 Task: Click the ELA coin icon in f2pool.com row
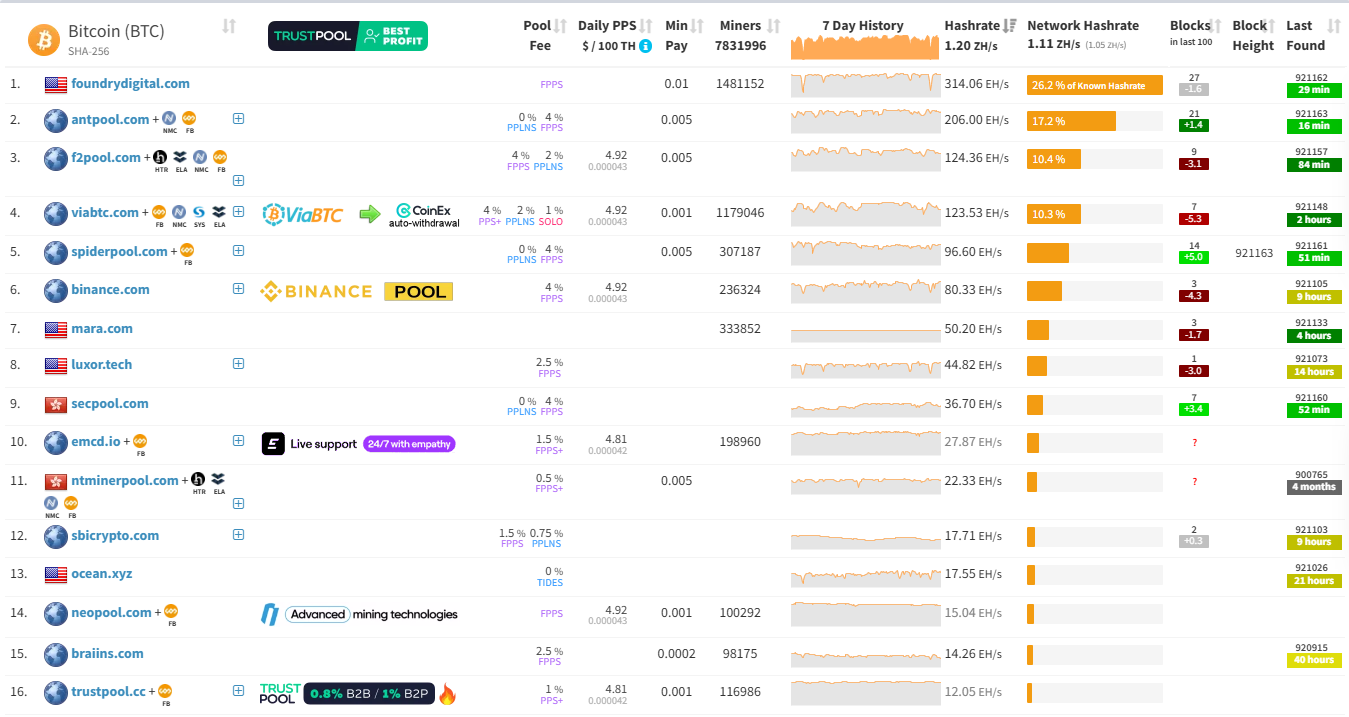180,157
